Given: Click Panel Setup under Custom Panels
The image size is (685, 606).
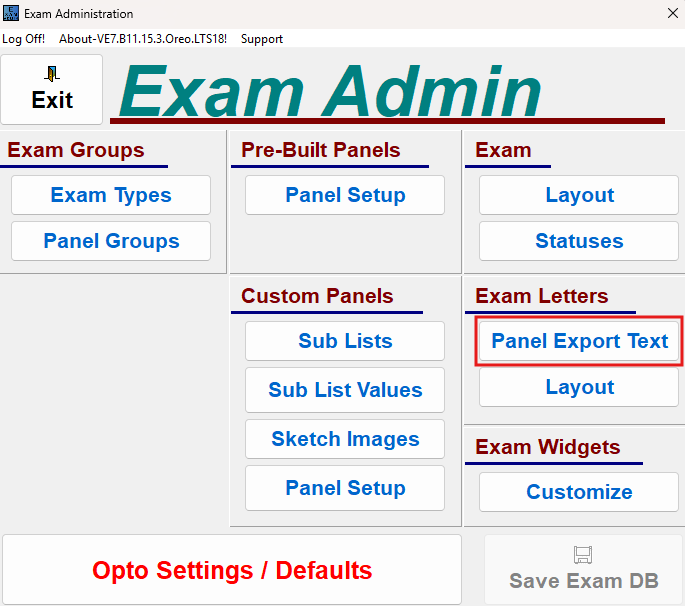Looking at the screenshot, I should [x=345, y=488].
